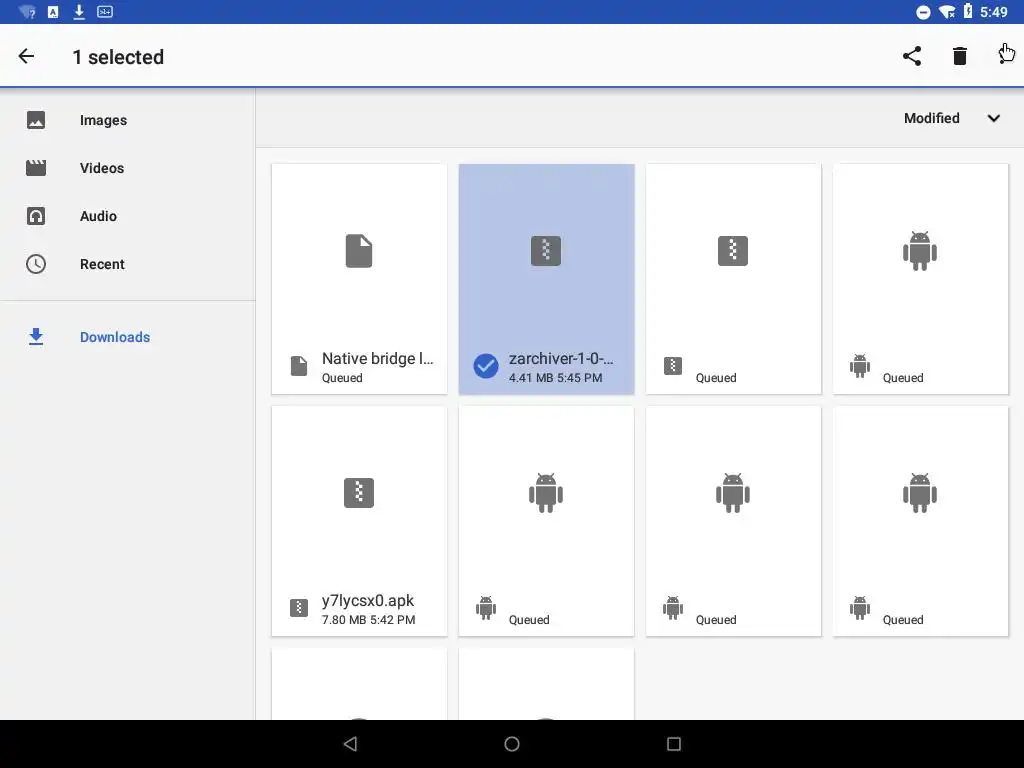Screen dimensions: 1024x768
Task: Click the Downloads arrow icon in sidebar
Action: pyautogui.click(x=36, y=337)
